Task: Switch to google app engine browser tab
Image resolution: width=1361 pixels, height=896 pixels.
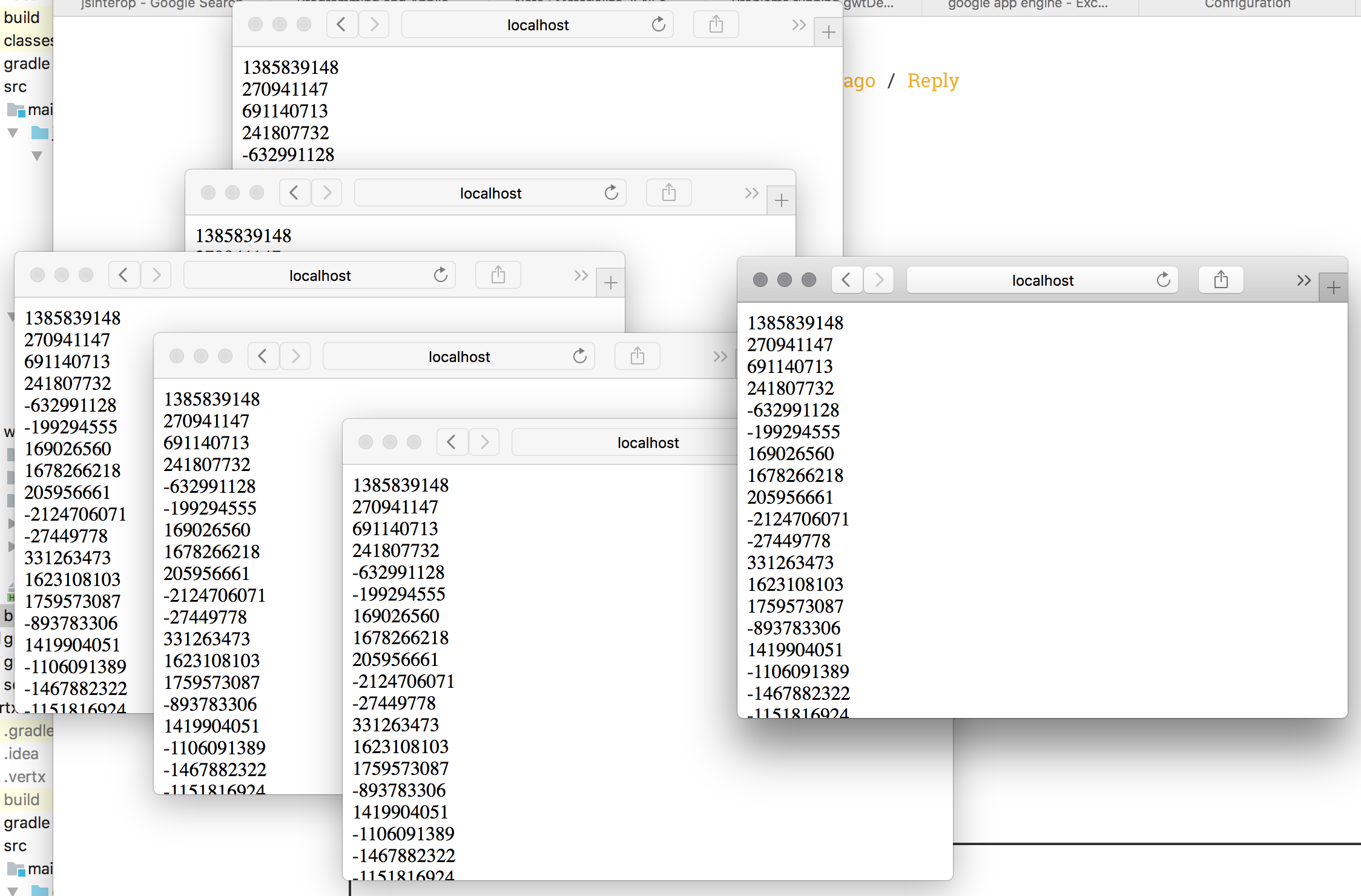Action: (x=1027, y=5)
